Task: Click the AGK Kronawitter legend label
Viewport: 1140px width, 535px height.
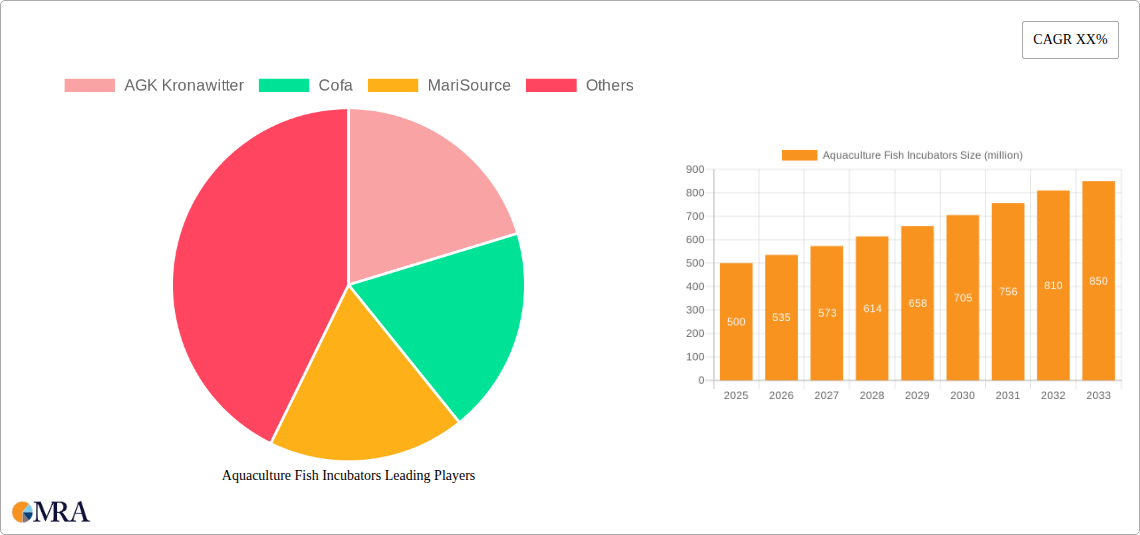Action: coord(184,86)
